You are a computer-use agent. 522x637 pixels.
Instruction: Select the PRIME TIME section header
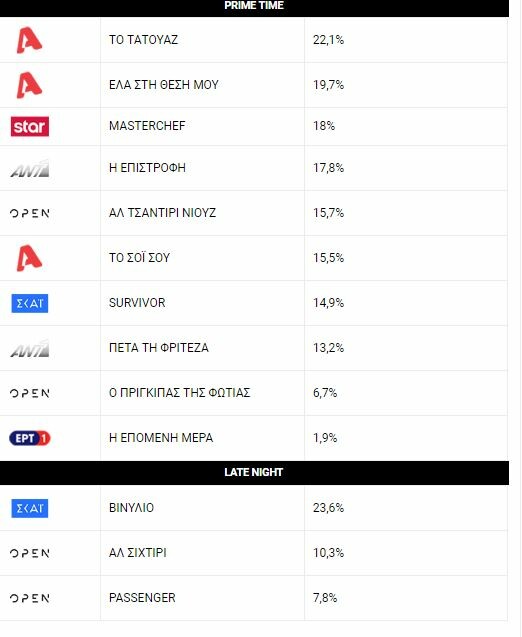click(x=254, y=7)
